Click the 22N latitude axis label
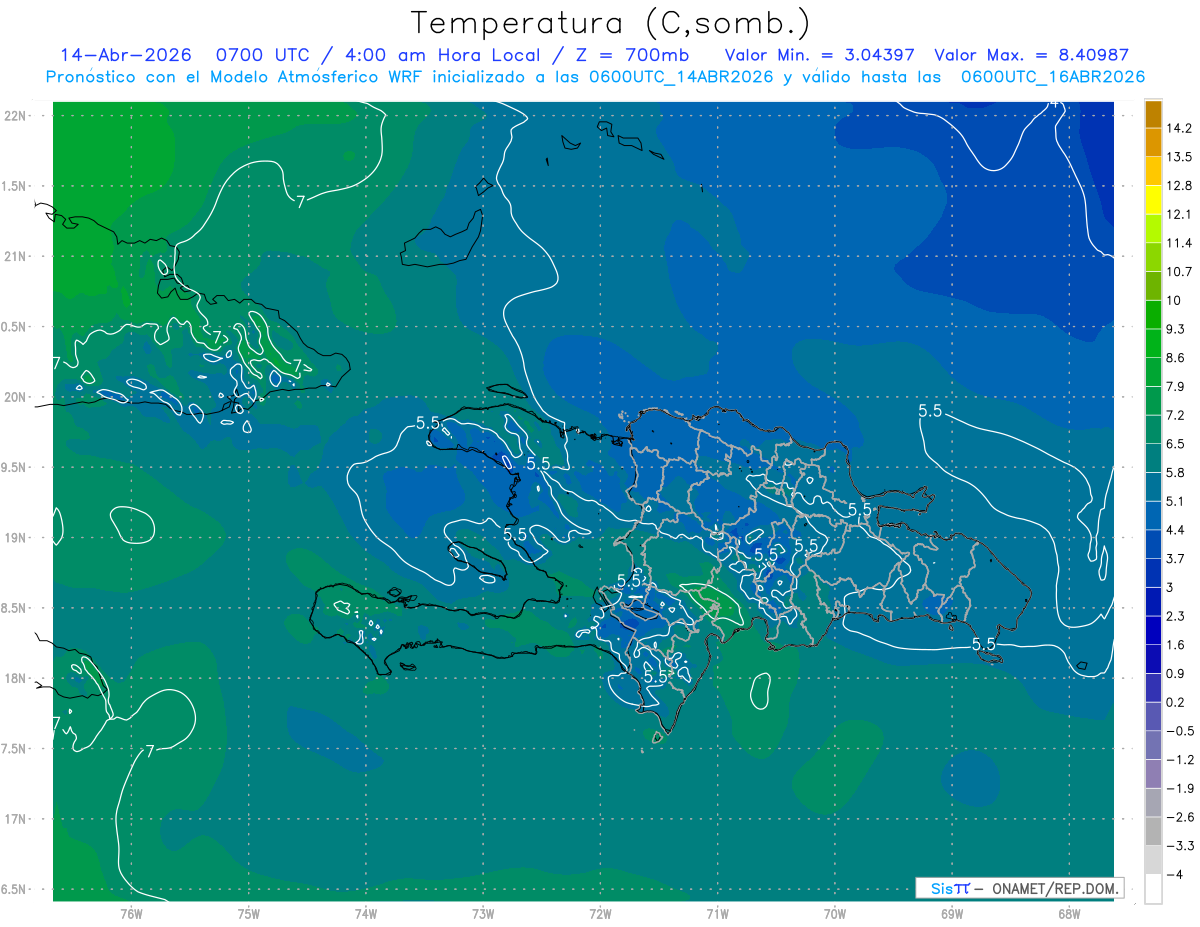 (15, 115)
